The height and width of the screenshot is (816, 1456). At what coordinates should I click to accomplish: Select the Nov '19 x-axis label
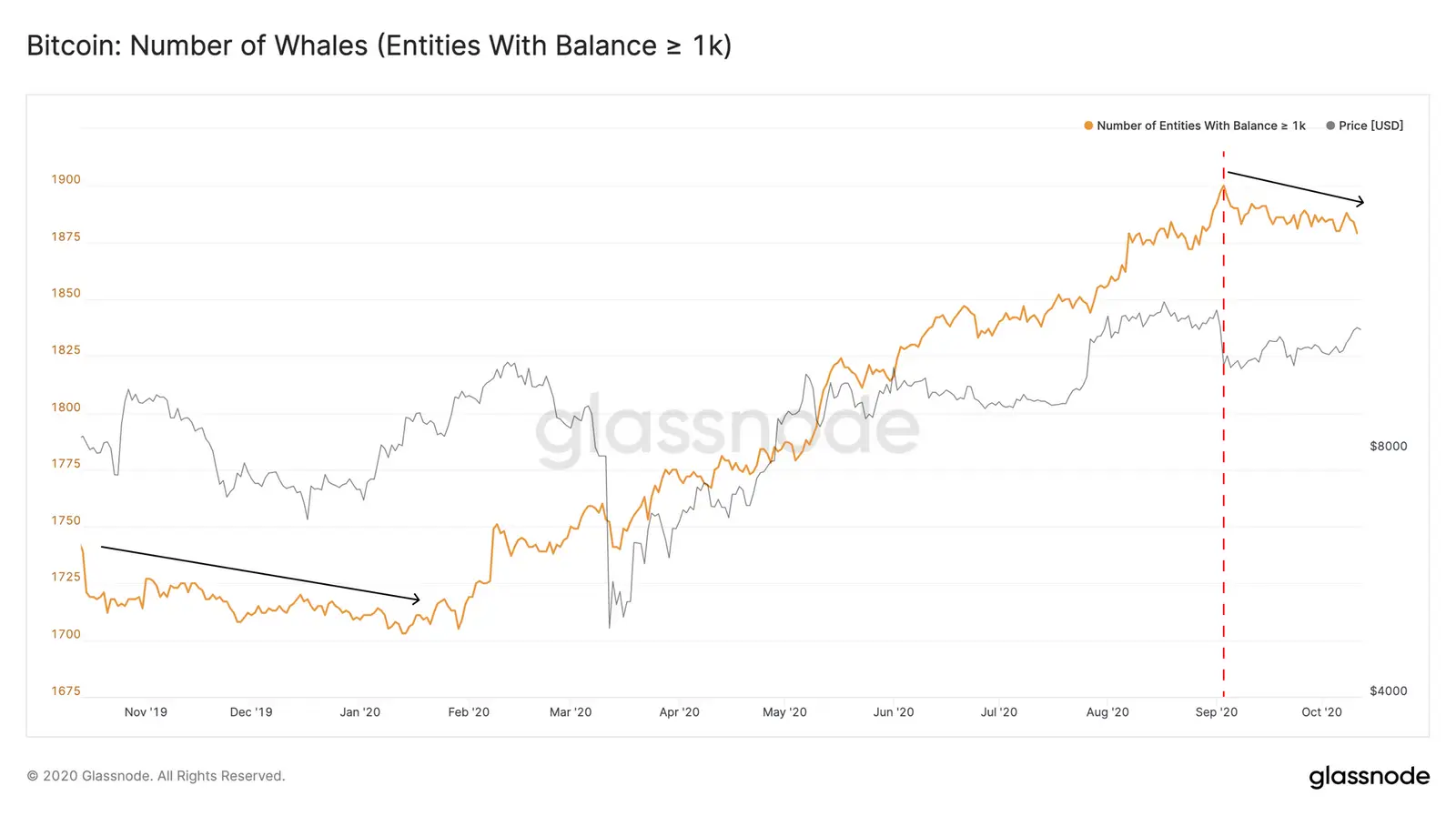click(146, 712)
